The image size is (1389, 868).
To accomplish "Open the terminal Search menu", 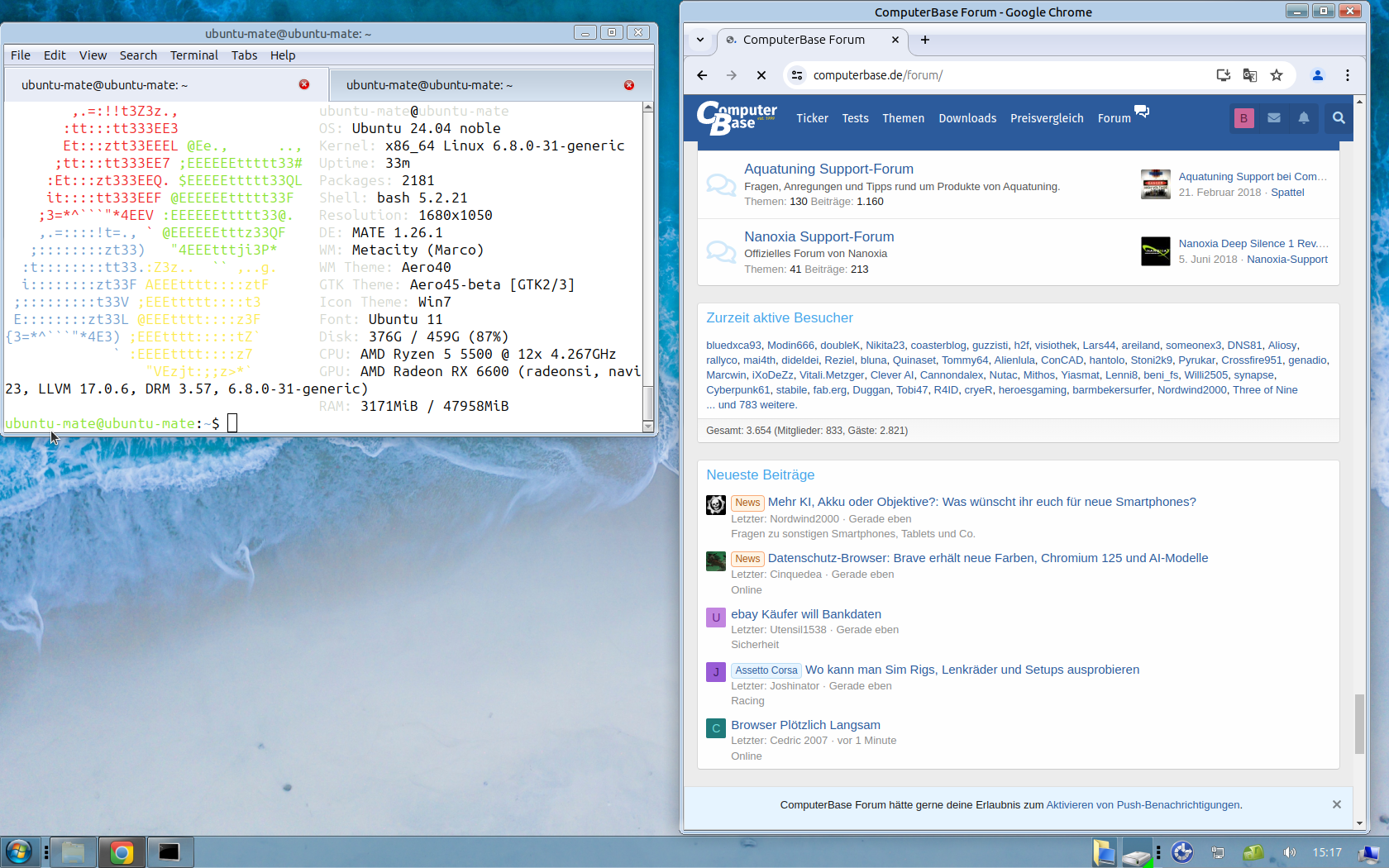I will (138, 55).
